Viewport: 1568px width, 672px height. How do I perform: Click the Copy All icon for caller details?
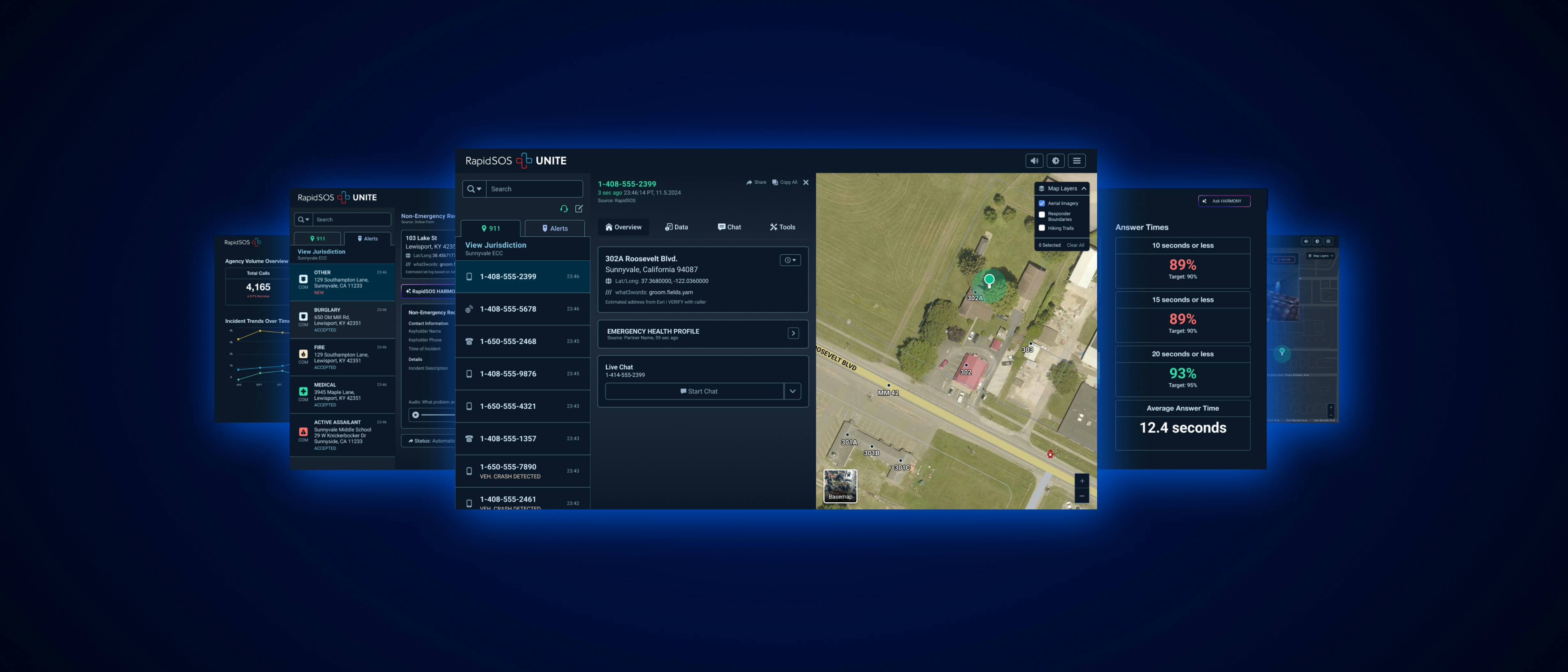coord(775,182)
